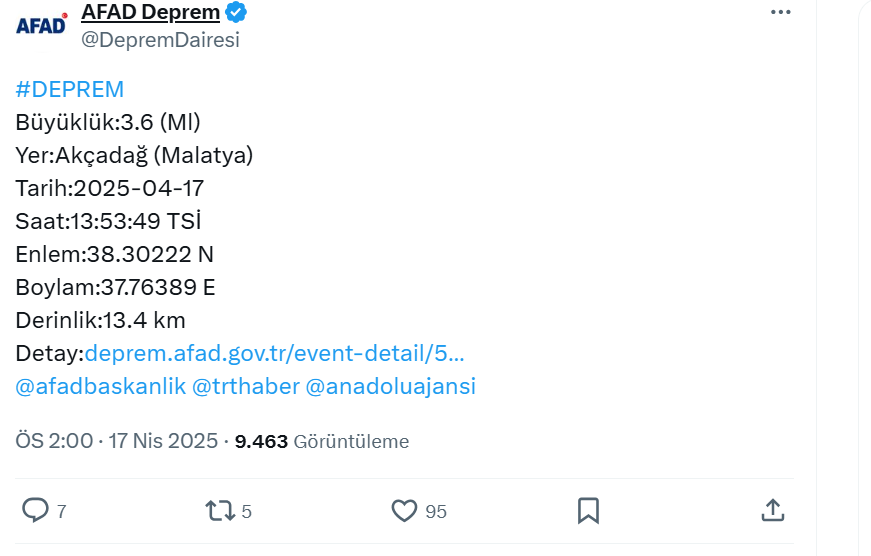
Task: Open the AFAD profile logo avatar
Action: 41,26
